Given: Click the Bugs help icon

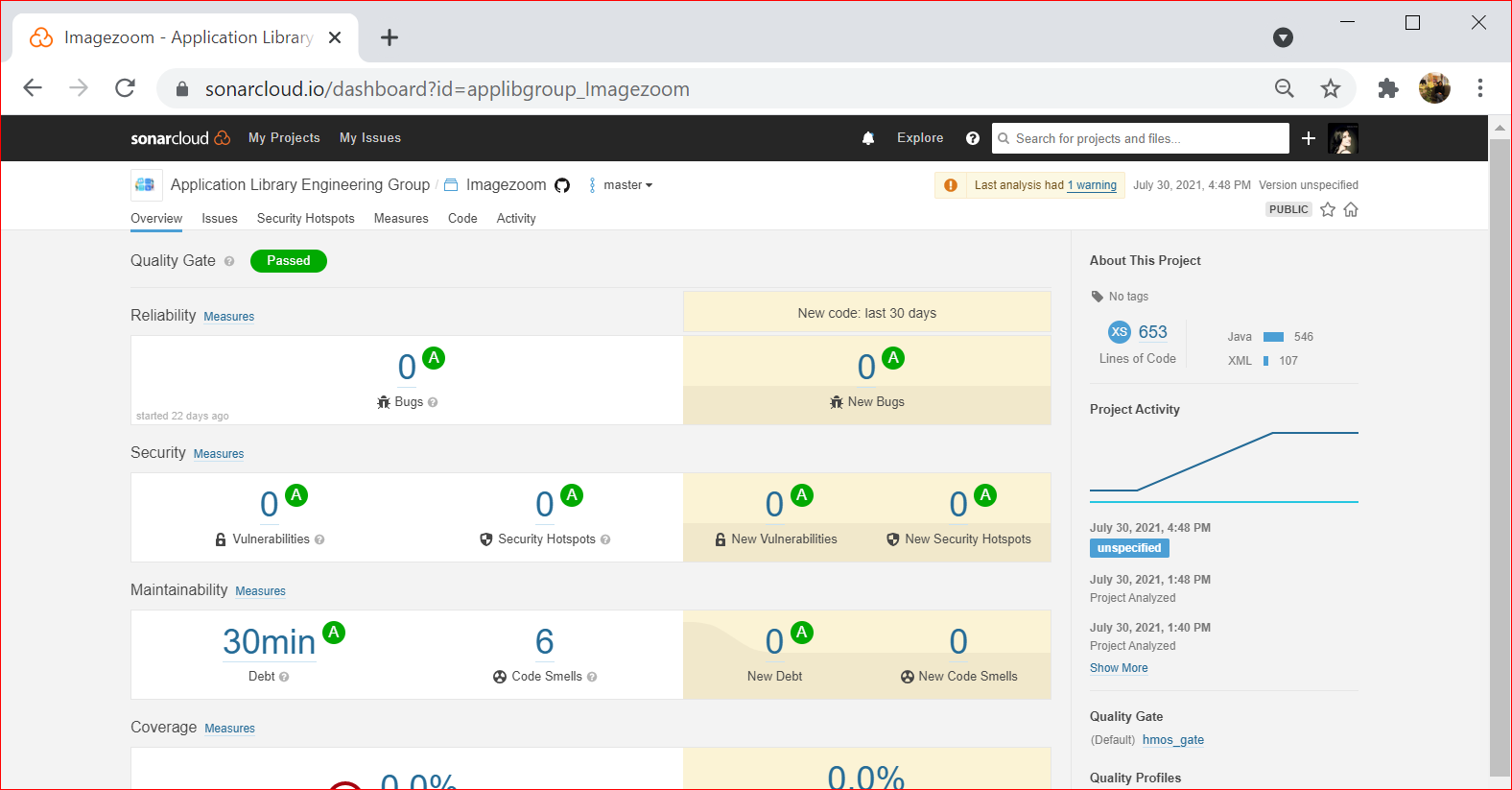Looking at the screenshot, I should pos(433,402).
